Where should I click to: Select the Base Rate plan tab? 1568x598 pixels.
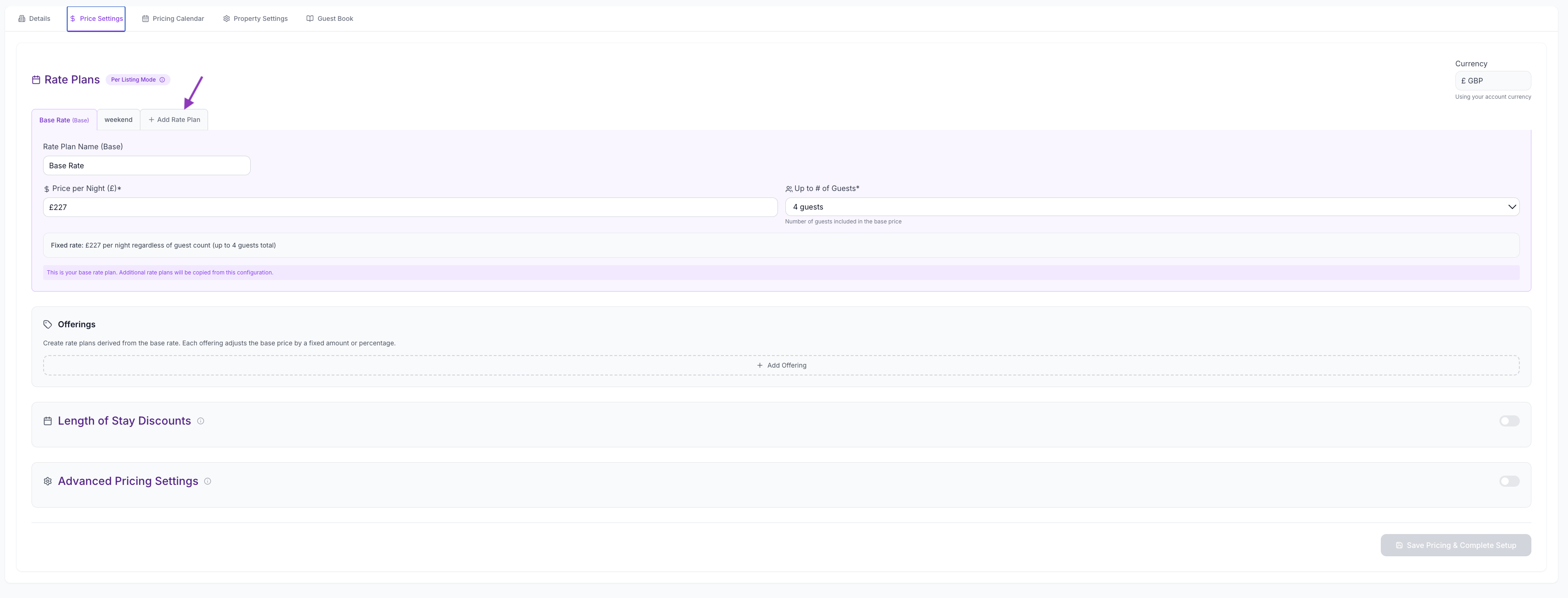tap(64, 120)
